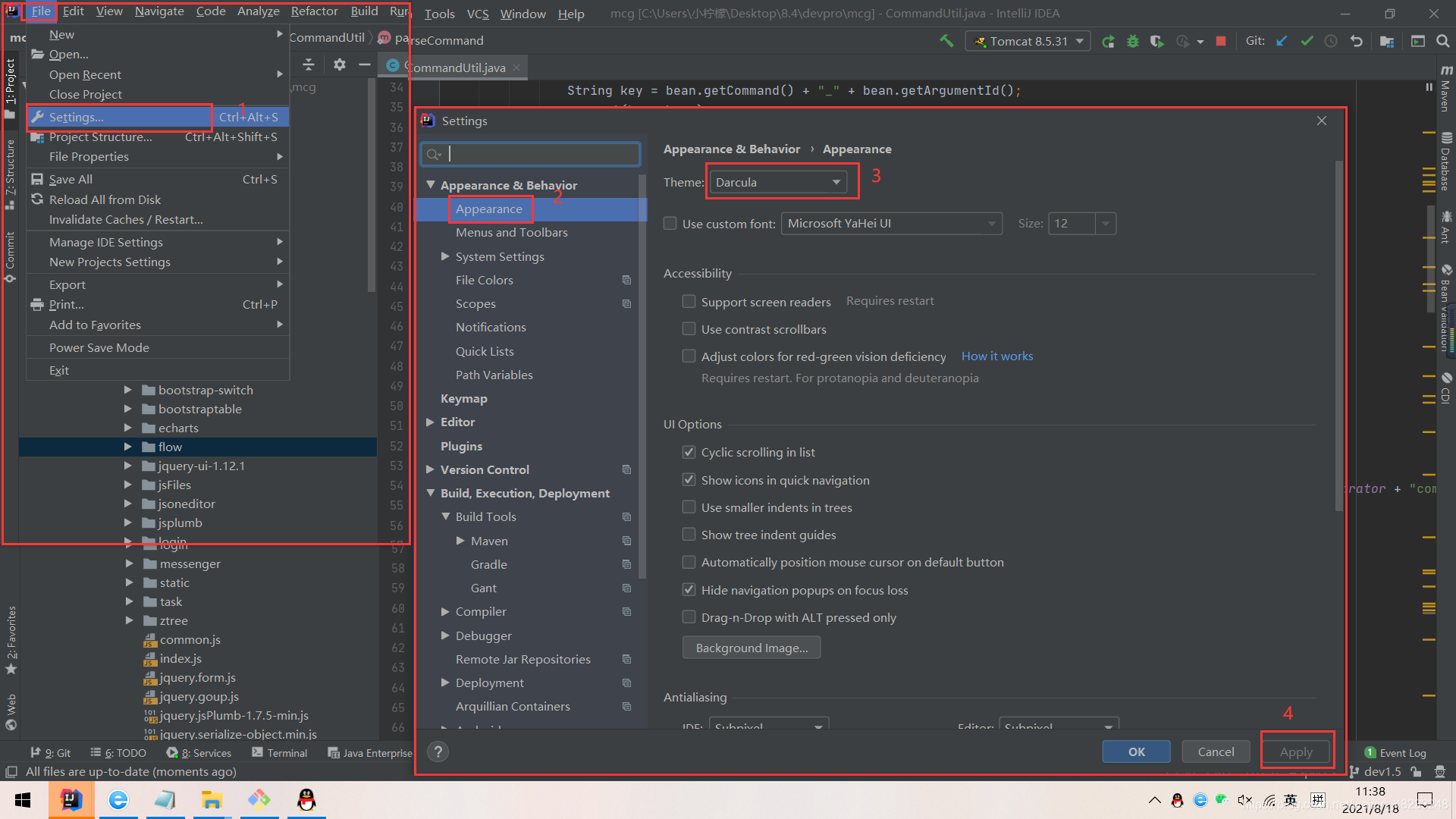The width and height of the screenshot is (1456, 819).
Task: Check Use contrast scrollbars
Action: pyautogui.click(x=689, y=328)
